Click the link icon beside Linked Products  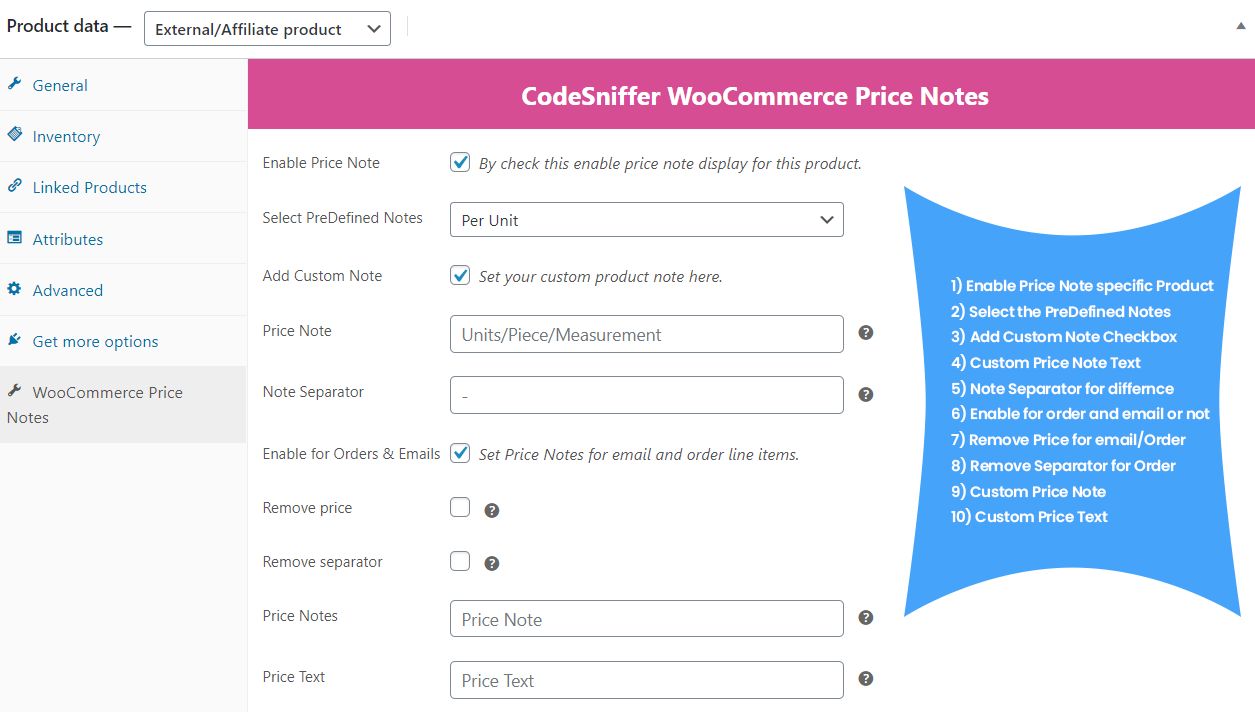point(15,186)
